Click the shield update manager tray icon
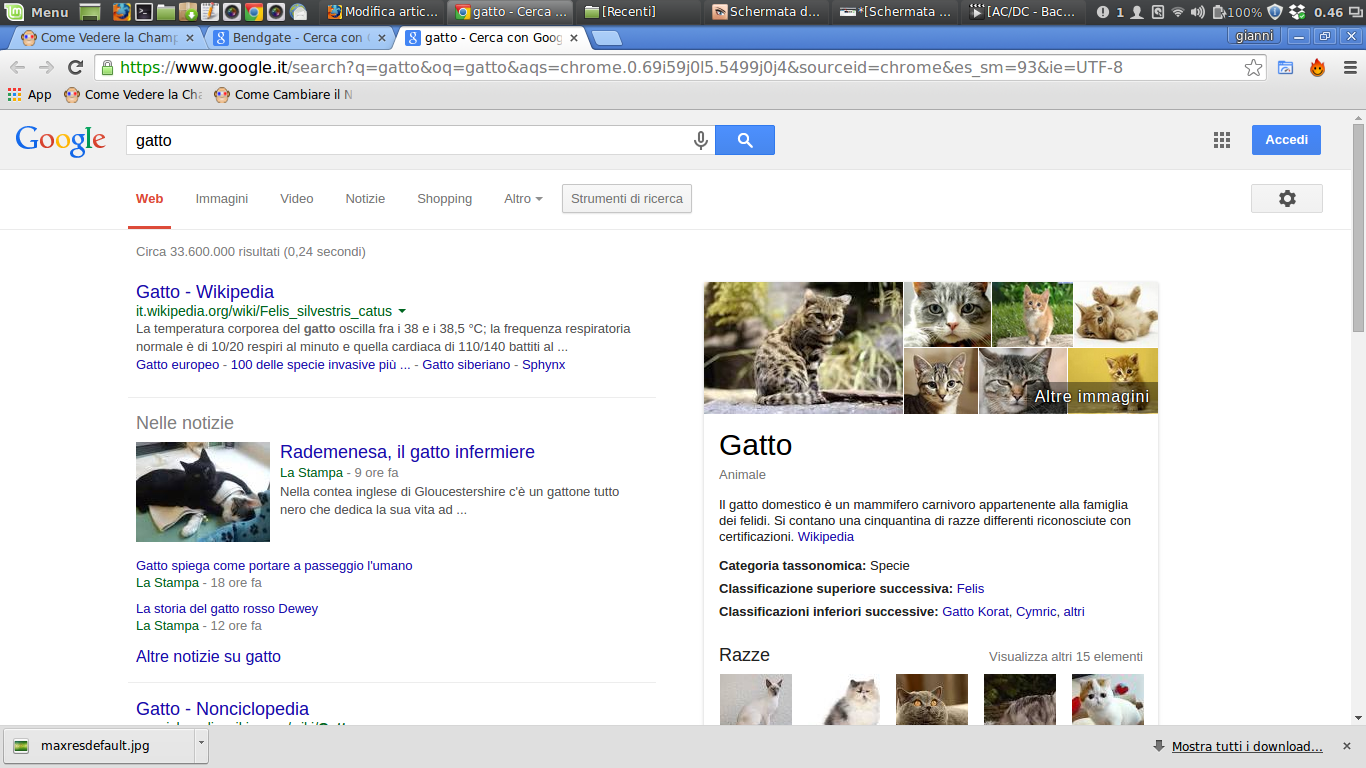Image resolution: width=1366 pixels, height=768 pixels. point(1274,12)
